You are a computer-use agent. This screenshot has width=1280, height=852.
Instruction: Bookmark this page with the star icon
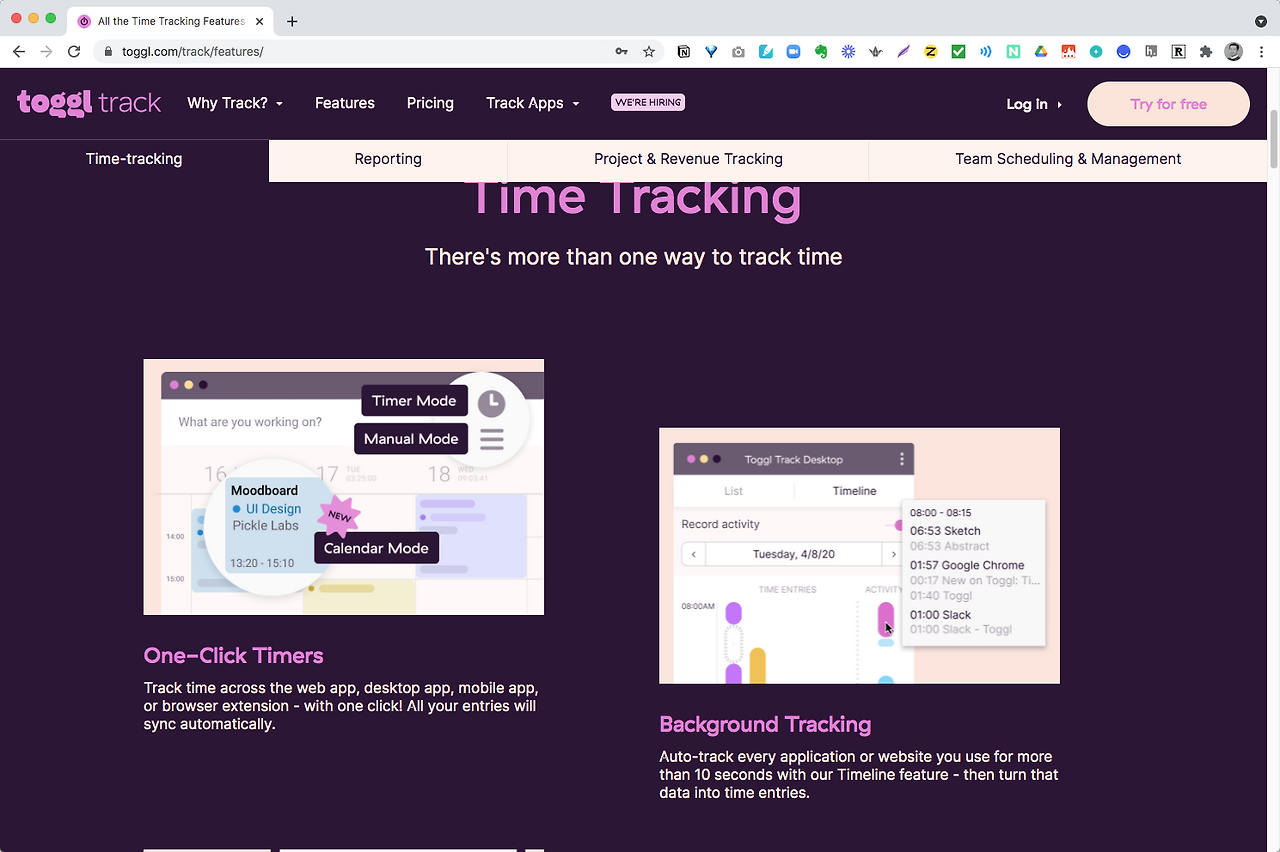pos(649,50)
